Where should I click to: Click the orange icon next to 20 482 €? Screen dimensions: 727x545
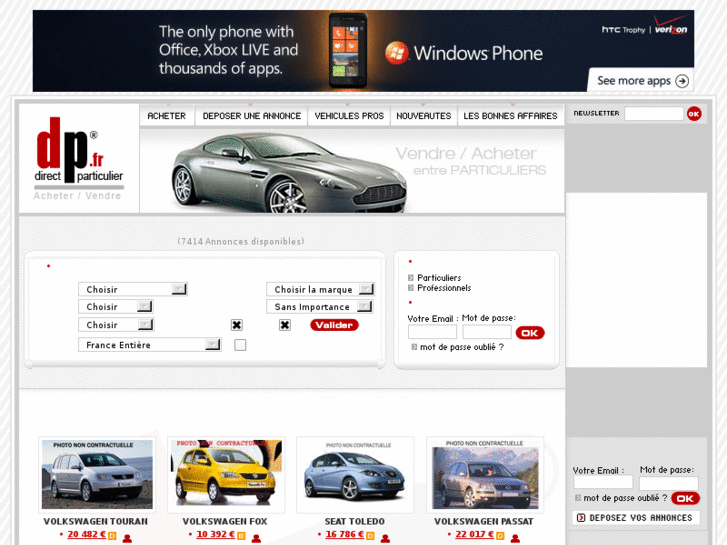point(112,536)
